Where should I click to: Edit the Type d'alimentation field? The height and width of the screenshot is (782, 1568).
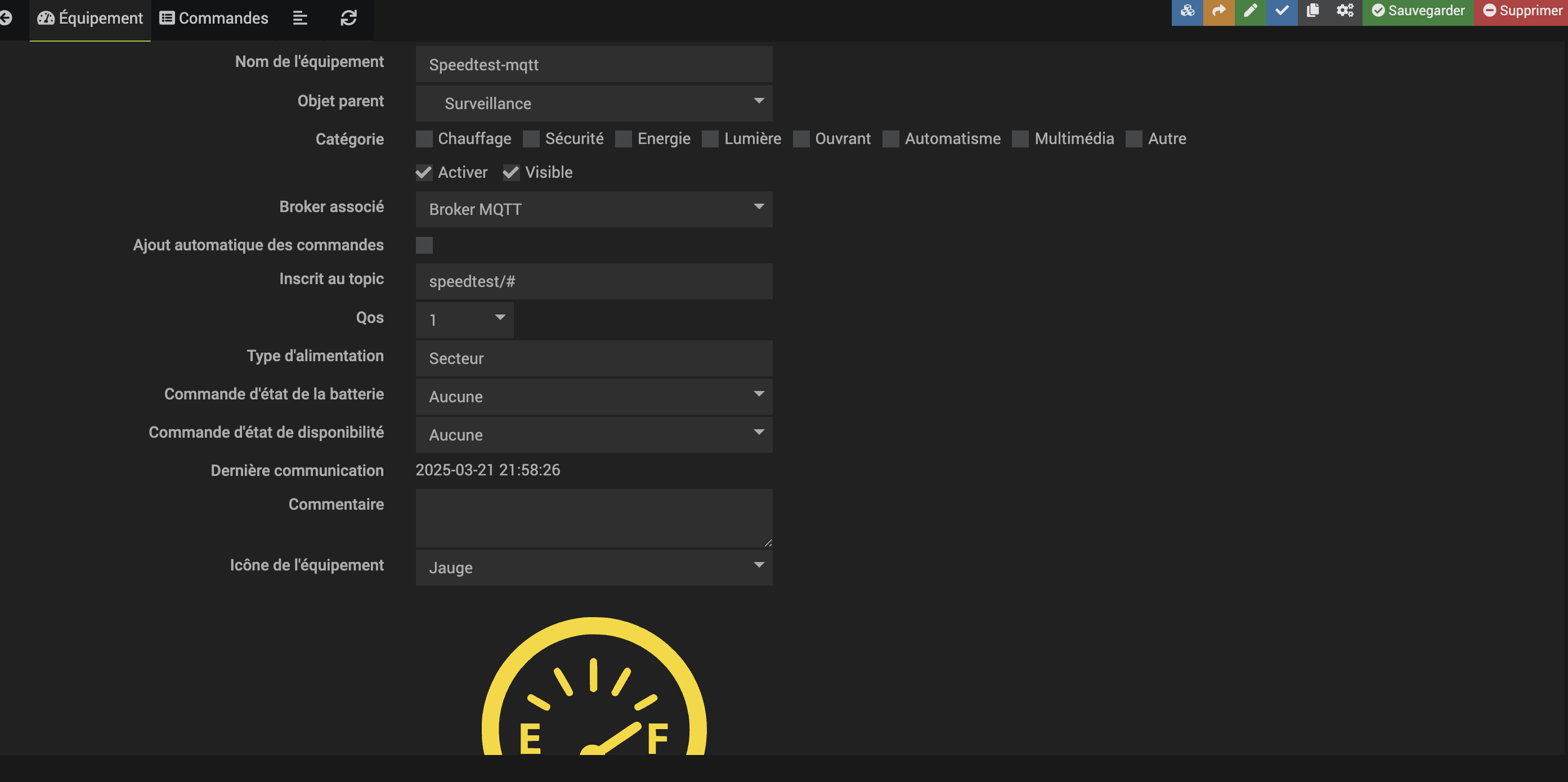coord(594,358)
